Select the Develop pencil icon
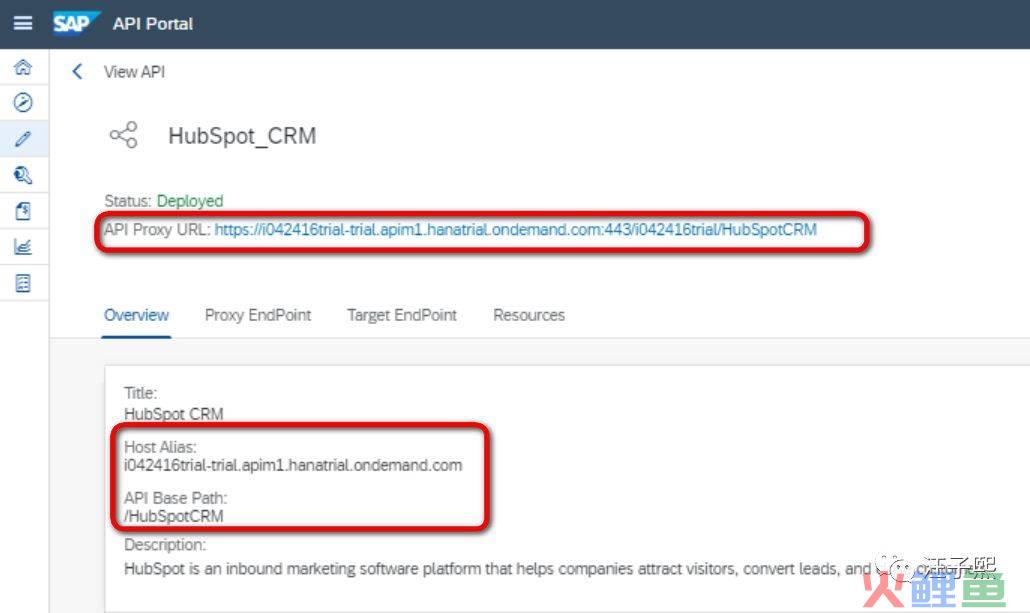This screenshot has height=613, width=1030. coord(23,139)
